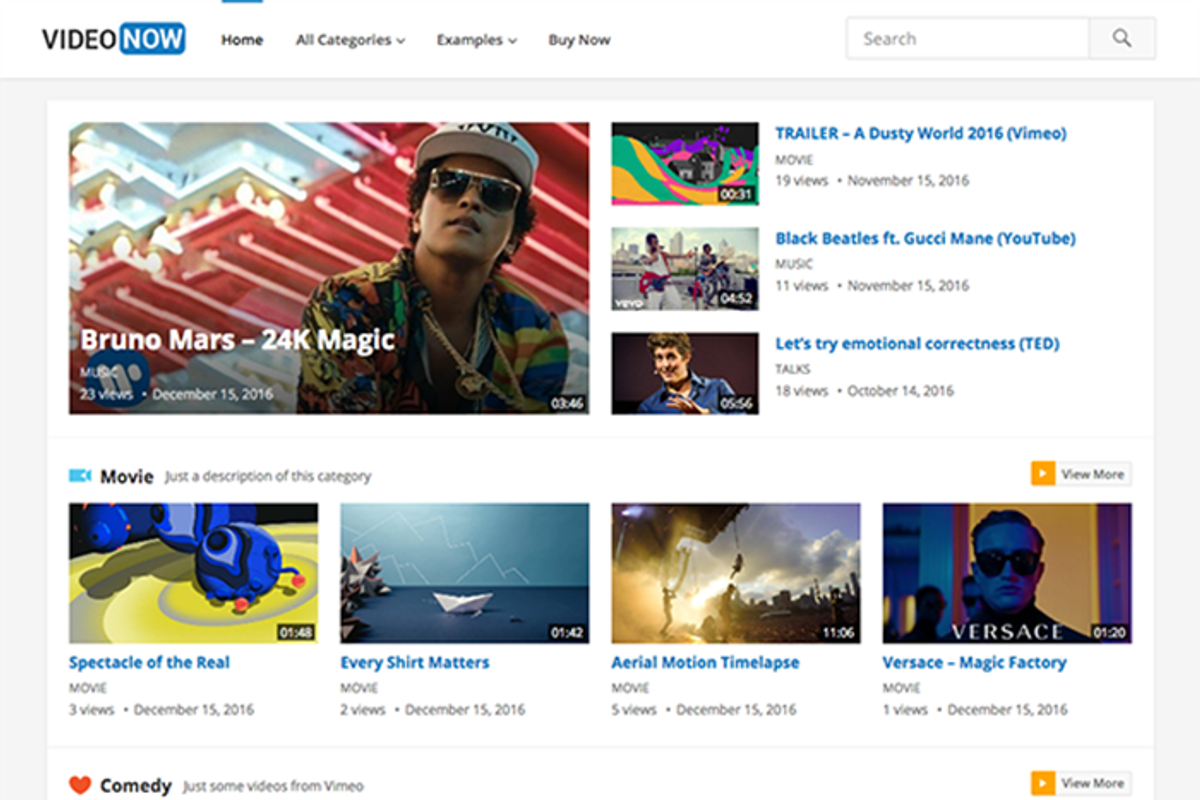Click MOVIE label under Aerial Motion Timelapse
The height and width of the screenshot is (800, 1200).
631,688
